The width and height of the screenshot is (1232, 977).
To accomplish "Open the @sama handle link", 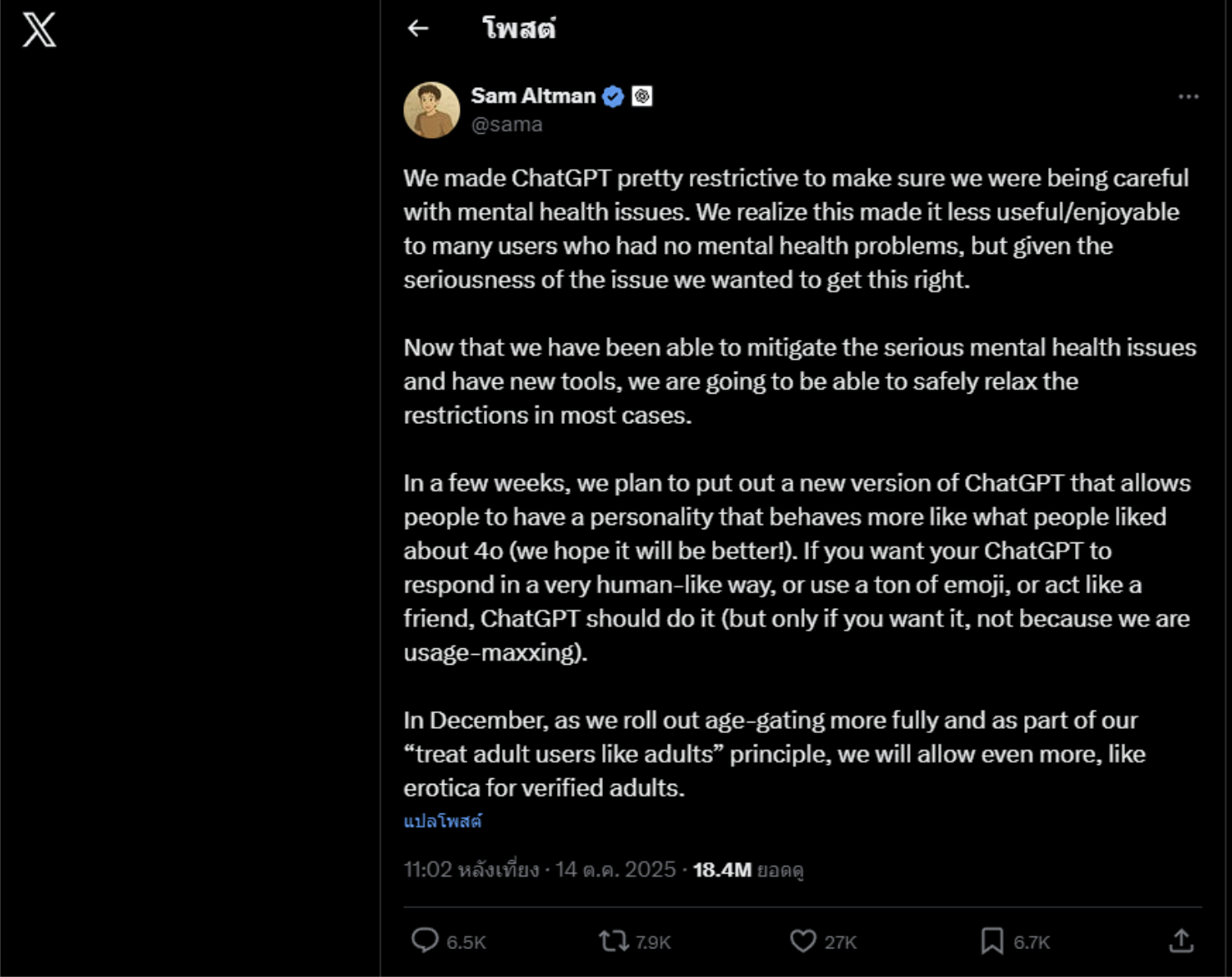I will point(506,125).
